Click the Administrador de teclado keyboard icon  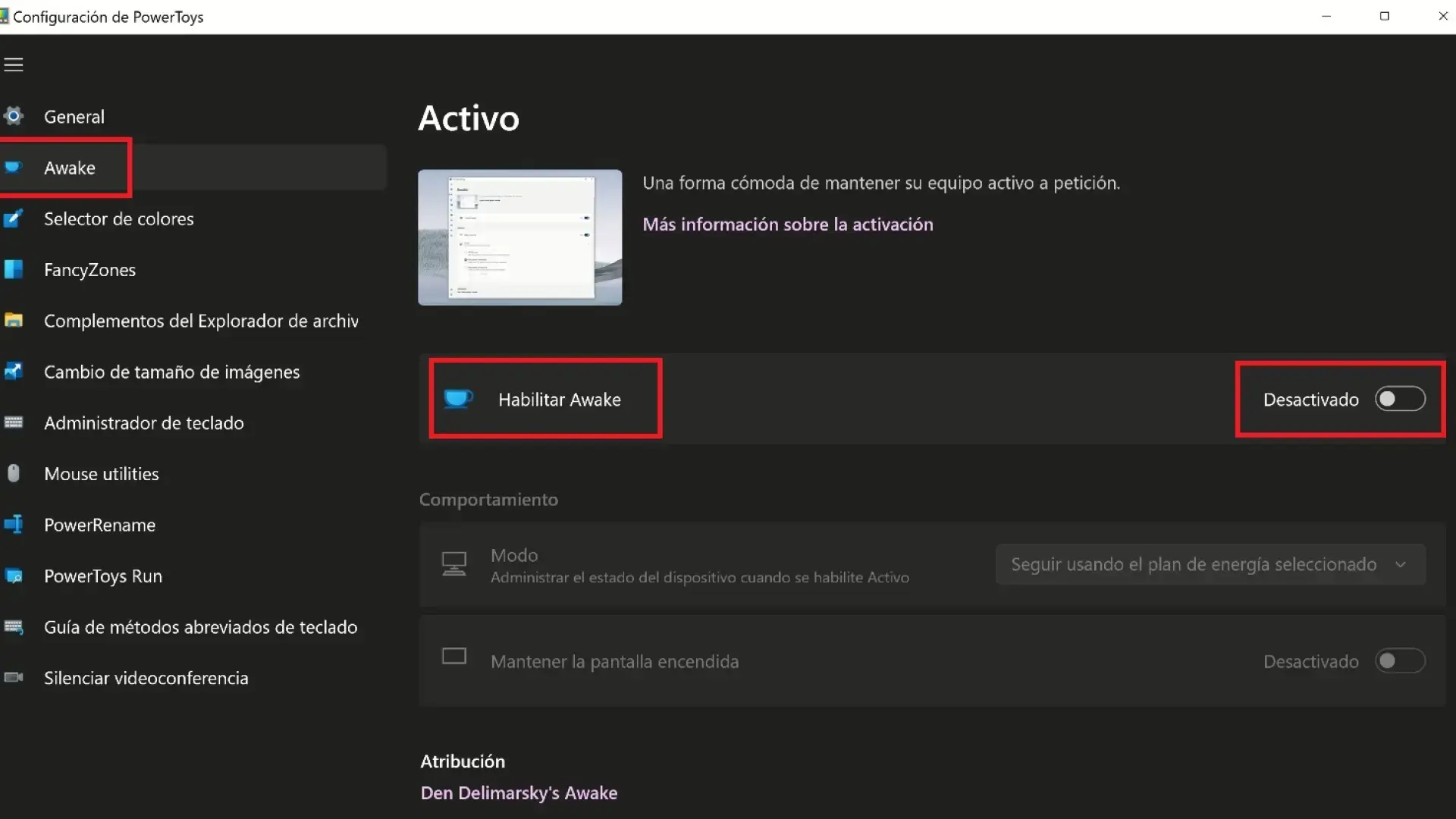pyautogui.click(x=14, y=422)
